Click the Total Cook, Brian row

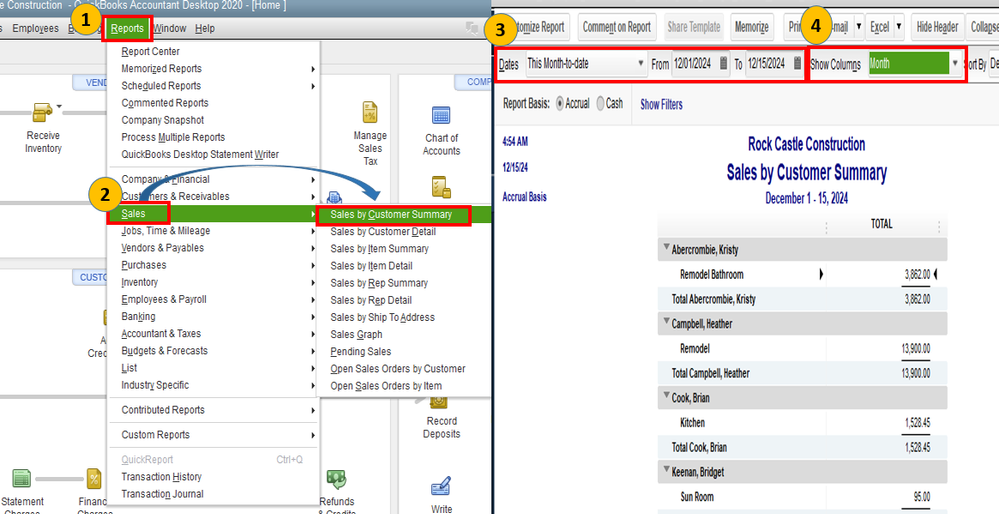[x=803, y=447]
